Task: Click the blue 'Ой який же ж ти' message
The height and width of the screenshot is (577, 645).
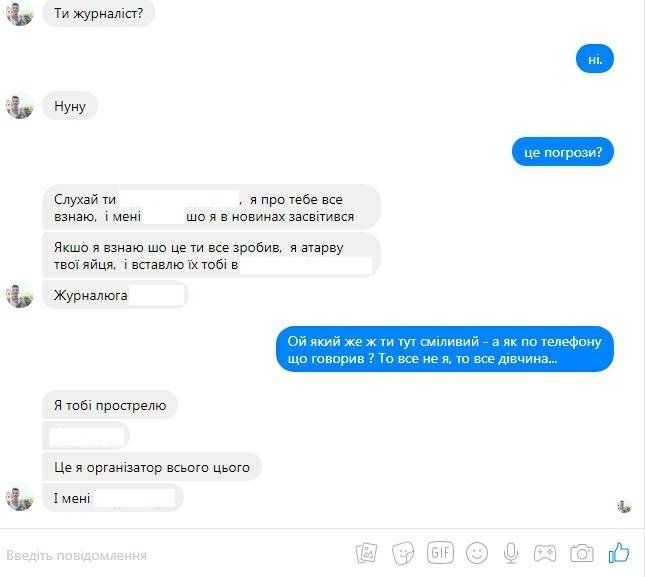Action: tap(445, 350)
